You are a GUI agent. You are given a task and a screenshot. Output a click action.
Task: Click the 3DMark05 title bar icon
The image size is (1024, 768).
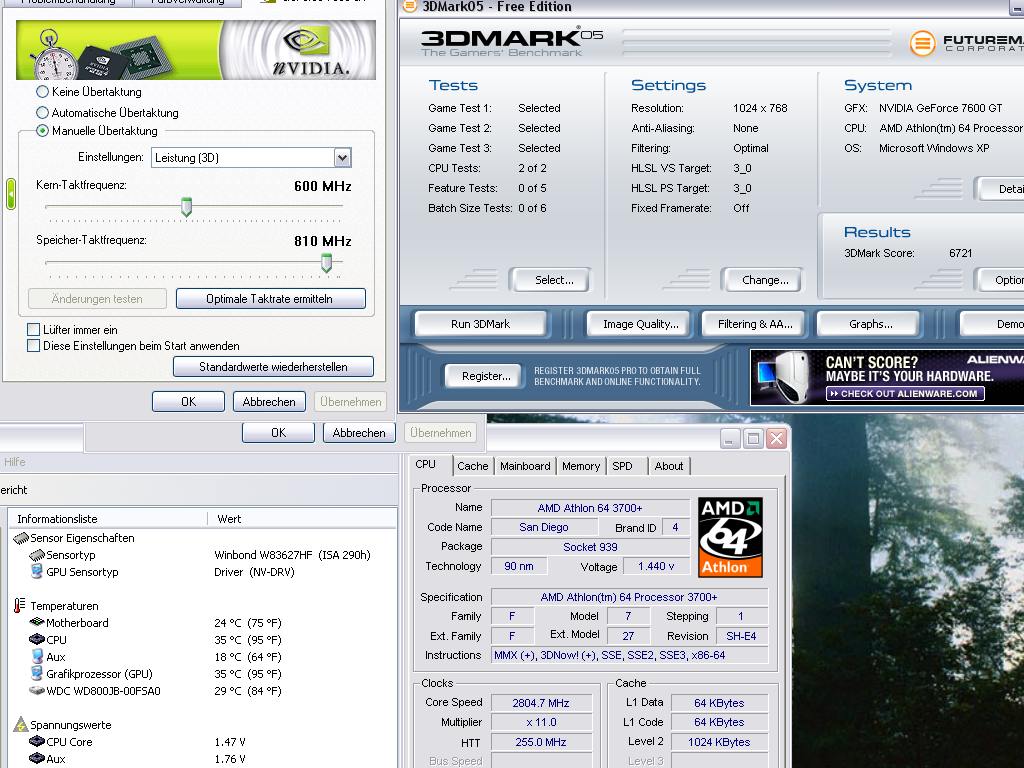(x=409, y=7)
